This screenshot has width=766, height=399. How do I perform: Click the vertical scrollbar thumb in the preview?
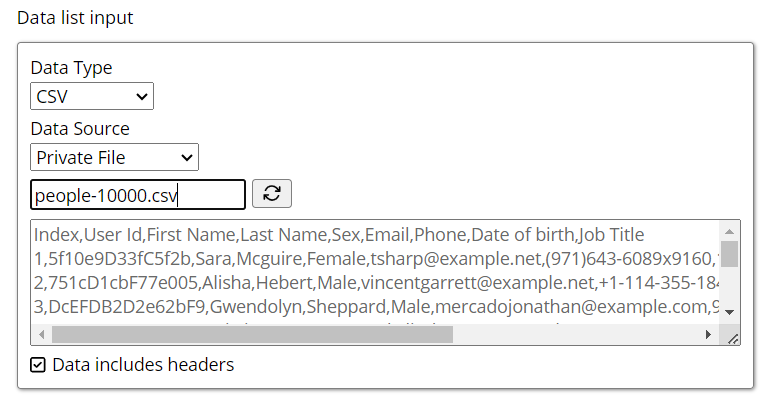(x=729, y=253)
